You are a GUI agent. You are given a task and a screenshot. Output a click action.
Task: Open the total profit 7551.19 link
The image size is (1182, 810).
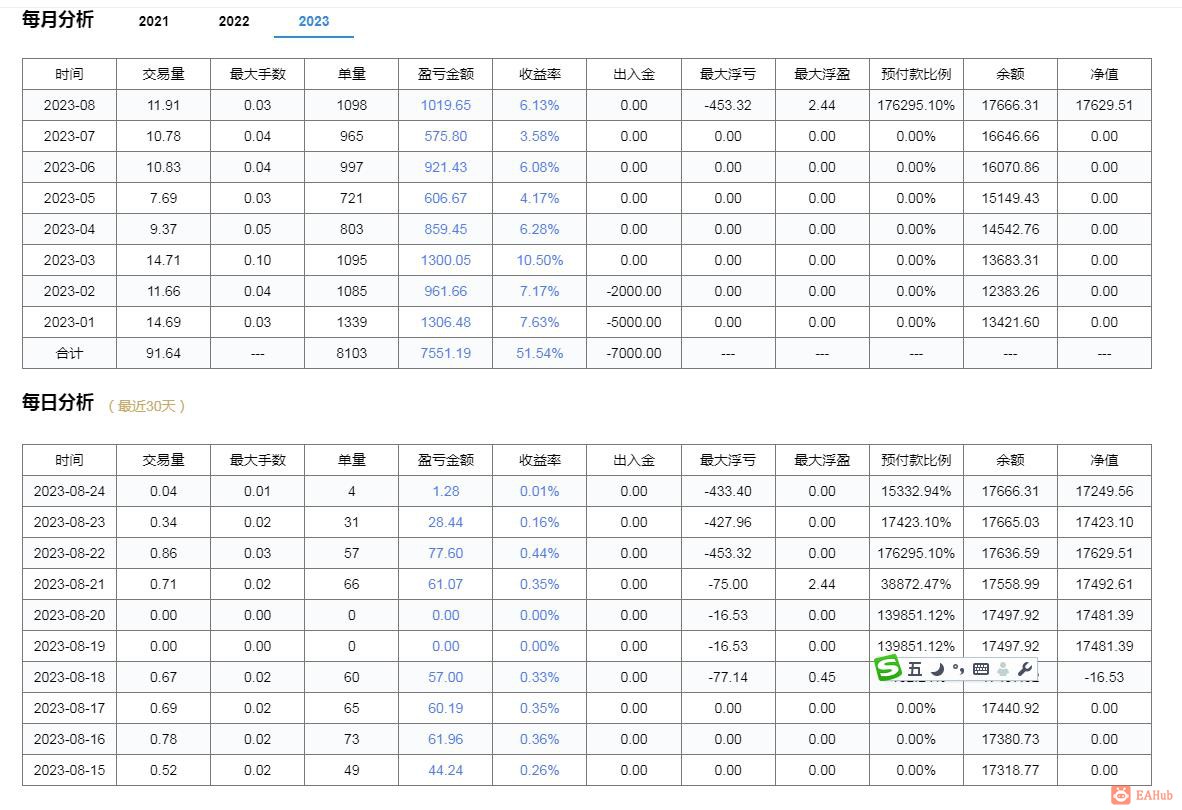click(x=446, y=353)
